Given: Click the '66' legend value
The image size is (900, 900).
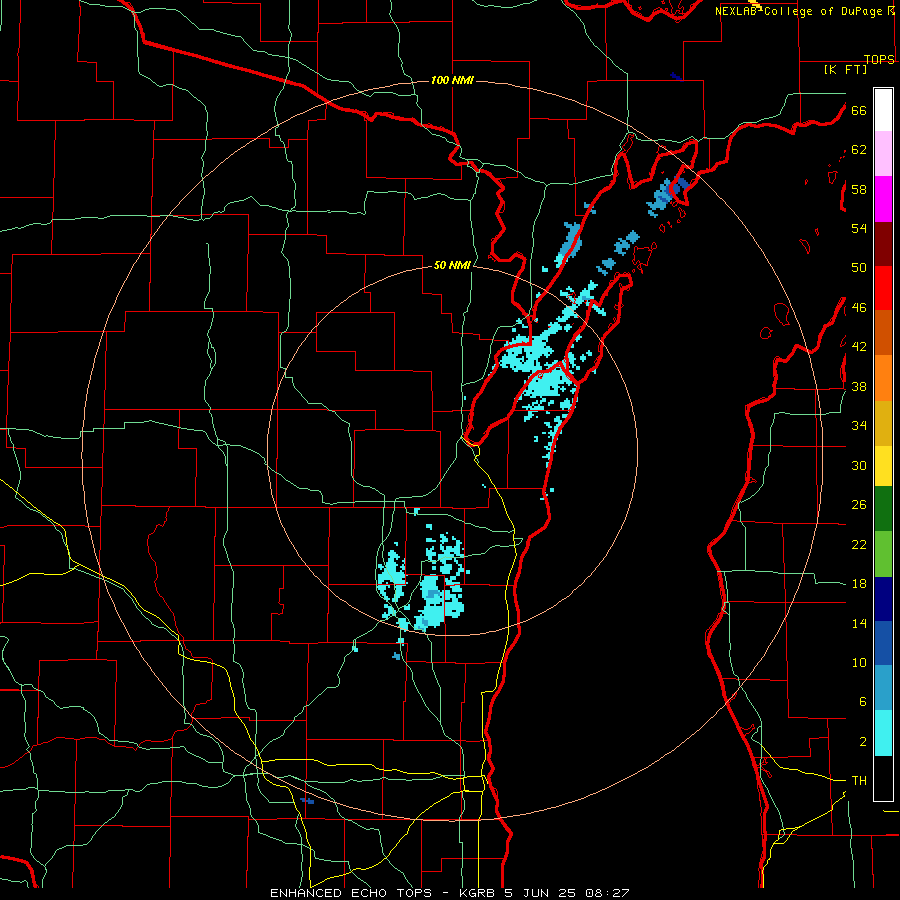Looking at the screenshot, I should pyautogui.click(x=859, y=110).
